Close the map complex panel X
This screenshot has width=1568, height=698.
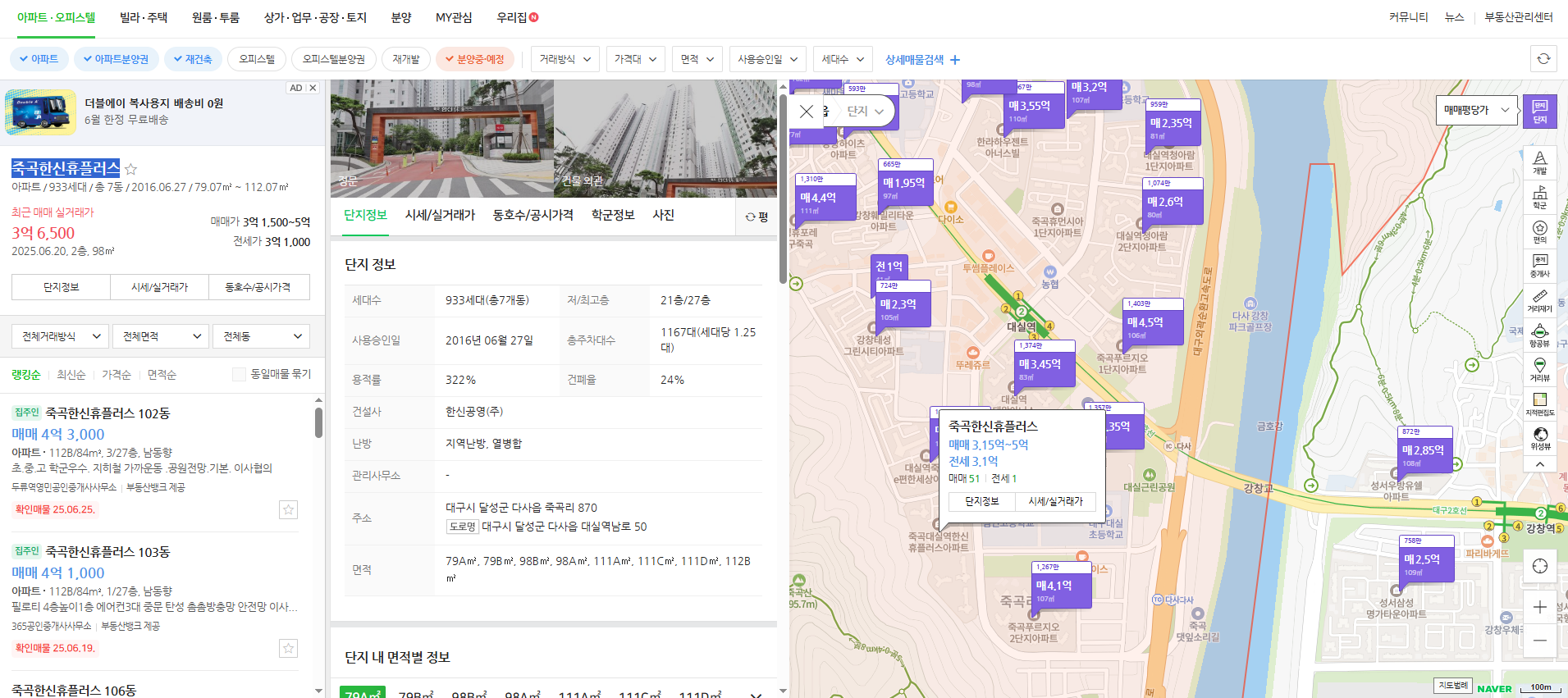[x=807, y=112]
